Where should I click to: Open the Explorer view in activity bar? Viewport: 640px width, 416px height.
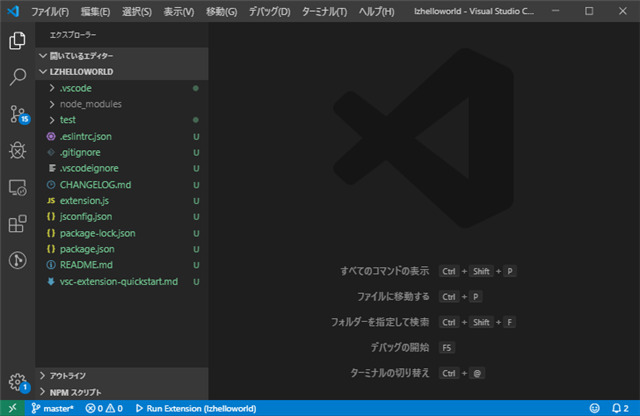(x=17, y=40)
